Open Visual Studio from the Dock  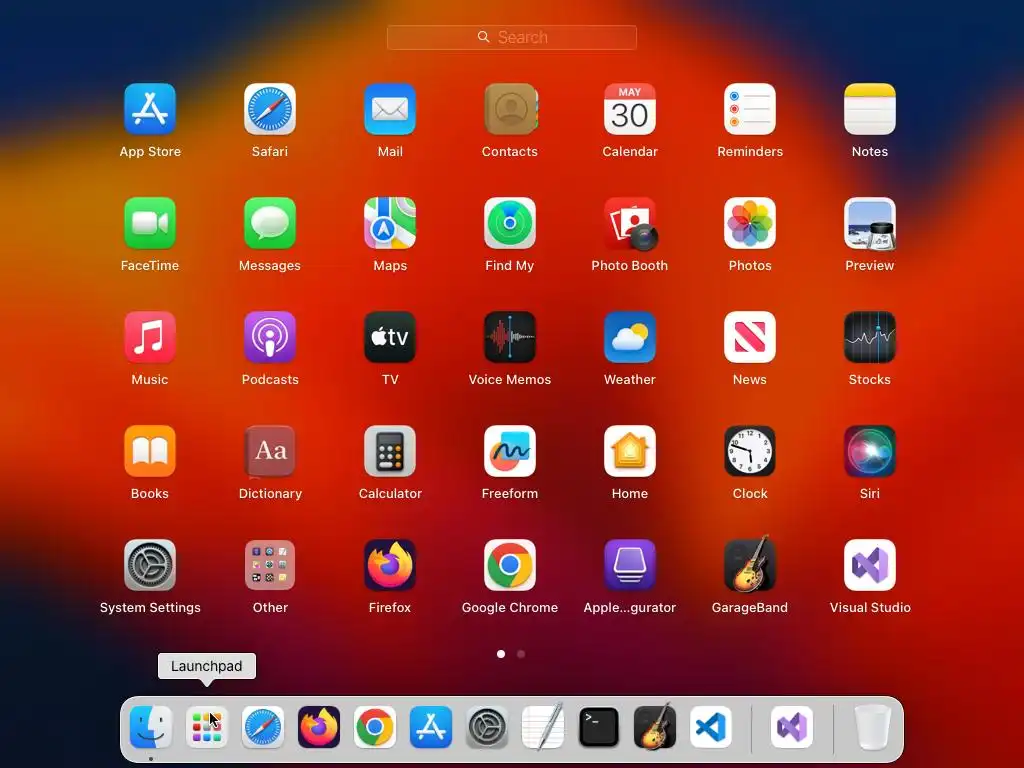[x=792, y=727]
